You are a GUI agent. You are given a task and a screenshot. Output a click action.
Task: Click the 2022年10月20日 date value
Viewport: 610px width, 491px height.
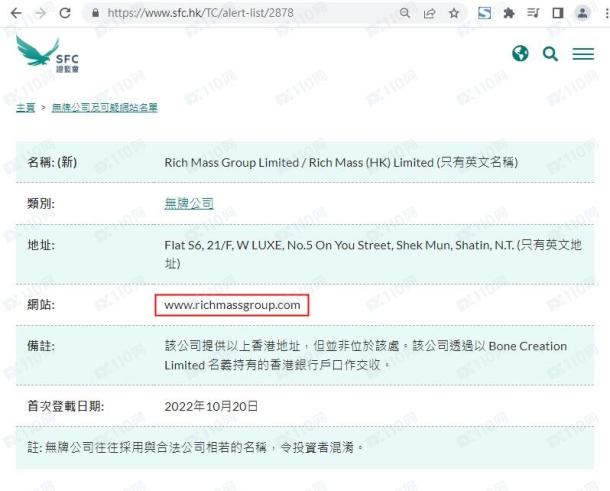pyautogui.click(x=211, y=407)
